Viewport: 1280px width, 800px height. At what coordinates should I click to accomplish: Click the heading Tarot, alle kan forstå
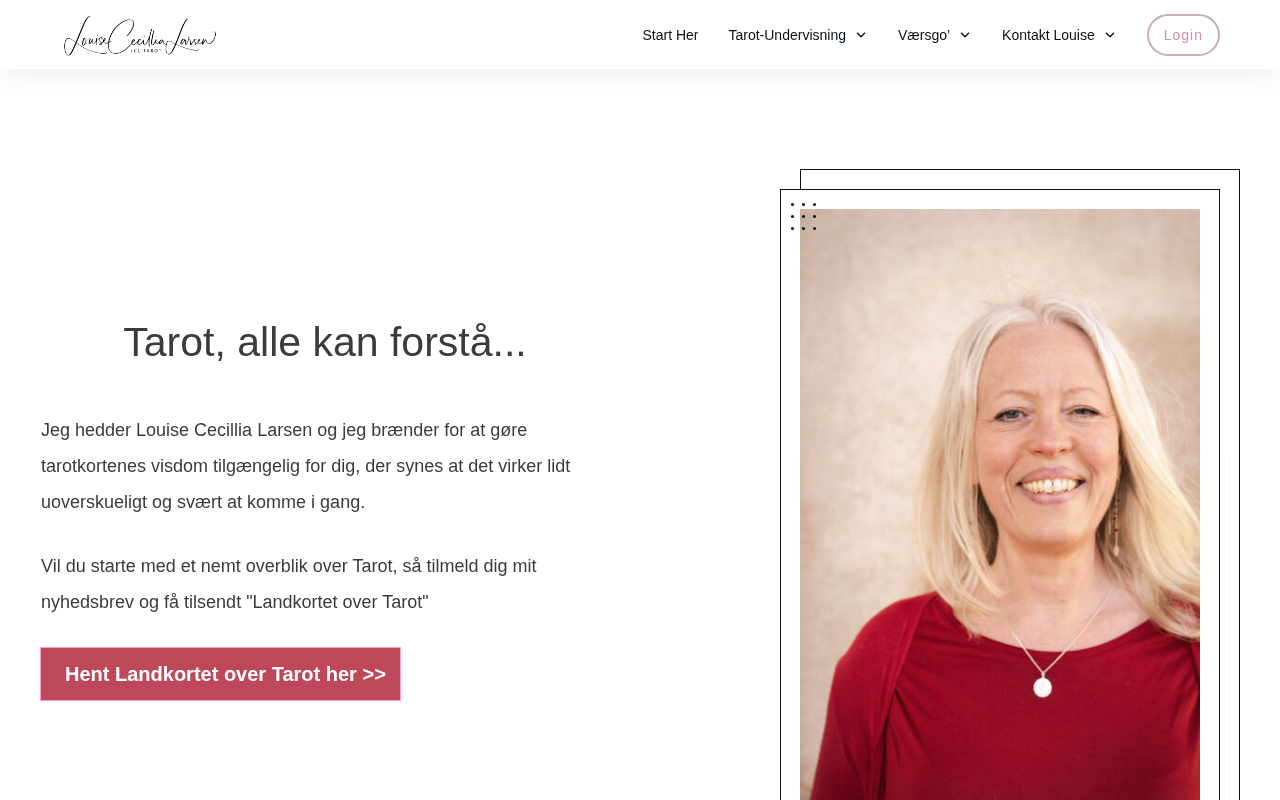[325, 342]
